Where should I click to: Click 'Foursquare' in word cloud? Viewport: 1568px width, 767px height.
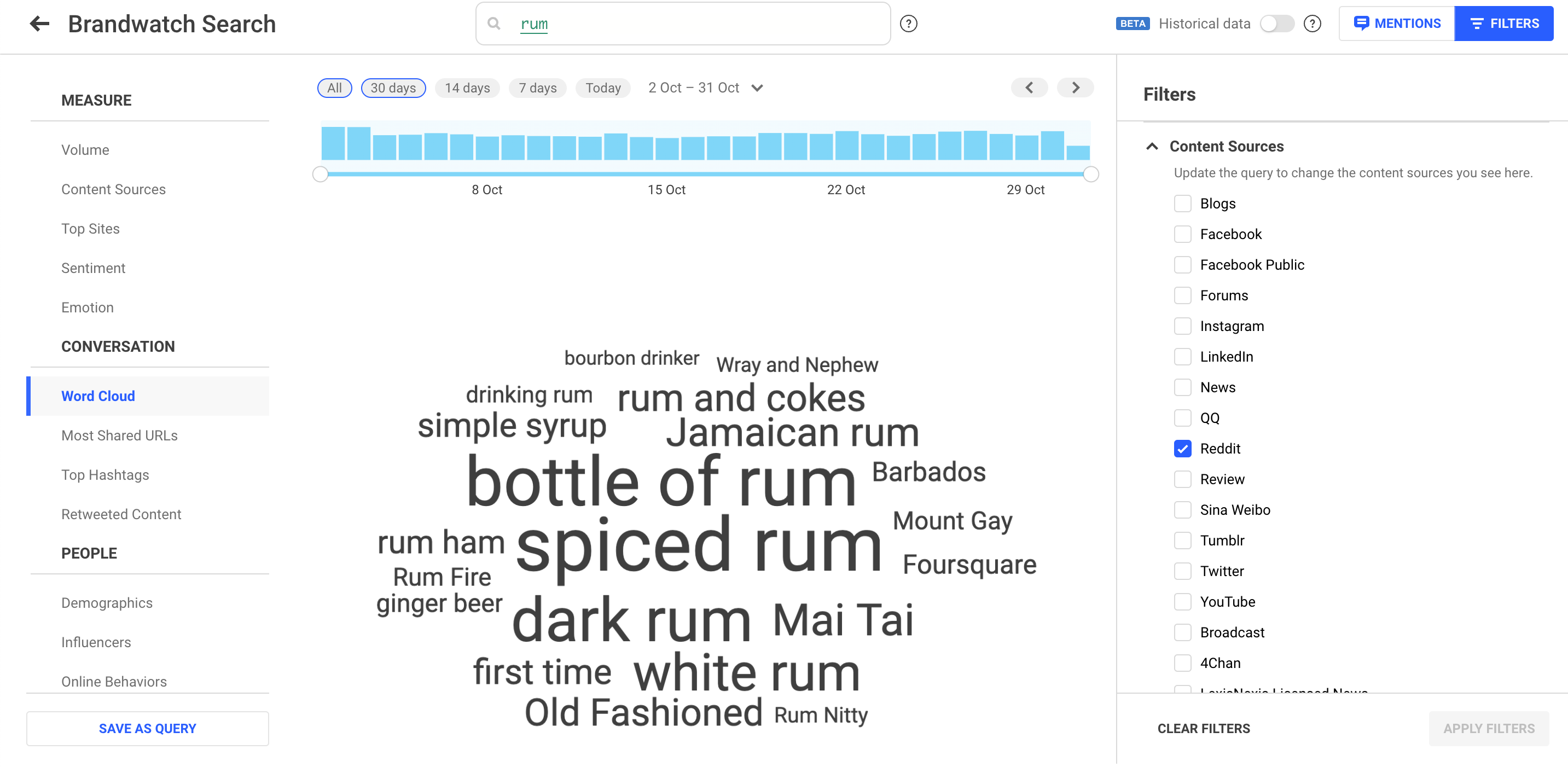pos(969,564)
